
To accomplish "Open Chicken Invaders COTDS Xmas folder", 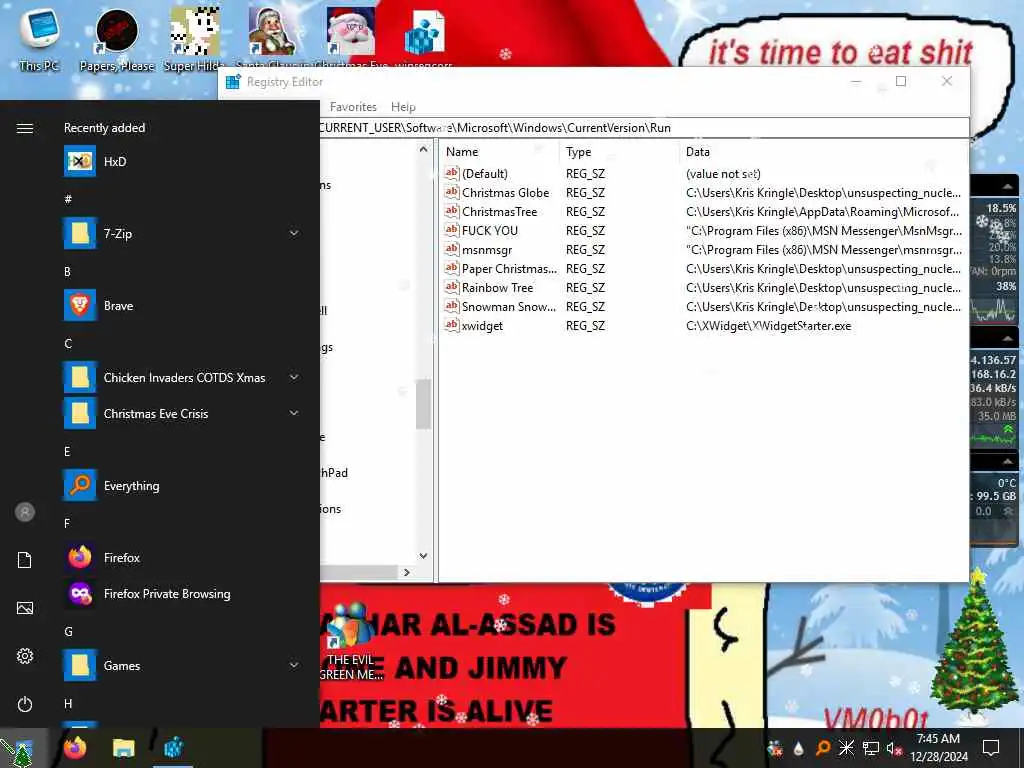I will (183, 377).
